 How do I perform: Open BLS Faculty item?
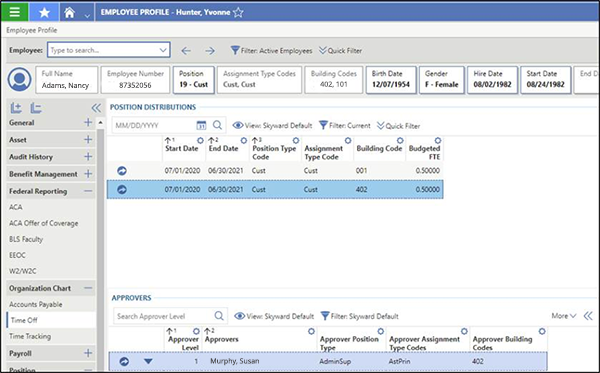tap(26, 239)
